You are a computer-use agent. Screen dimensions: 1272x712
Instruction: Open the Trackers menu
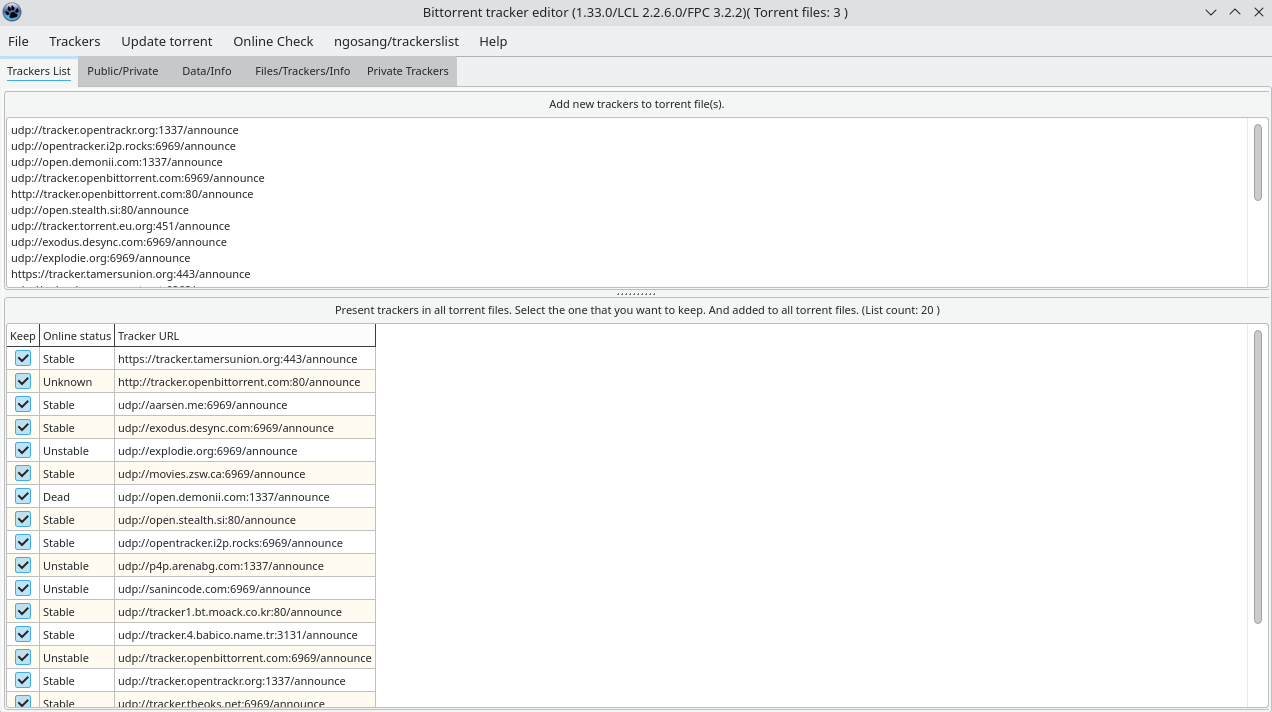tap(74, 41)
